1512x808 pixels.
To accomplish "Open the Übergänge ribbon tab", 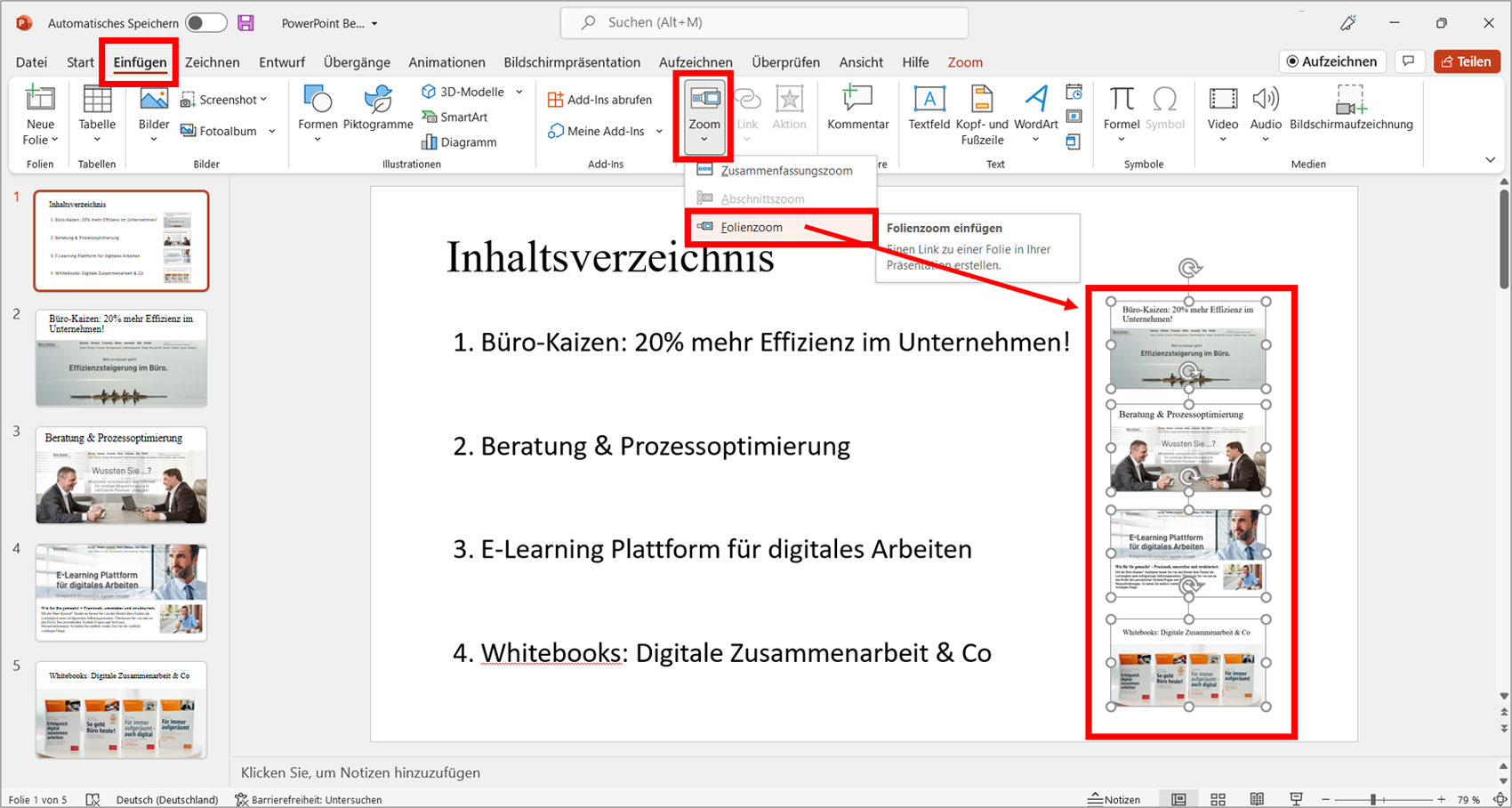I will [x=357, y=62].
